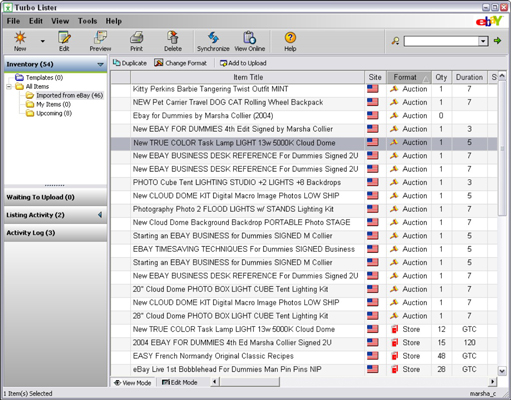This screenshot has width=511, height=400.
Task: Open the Edit tool in toolbar
Action: [64, 41]
